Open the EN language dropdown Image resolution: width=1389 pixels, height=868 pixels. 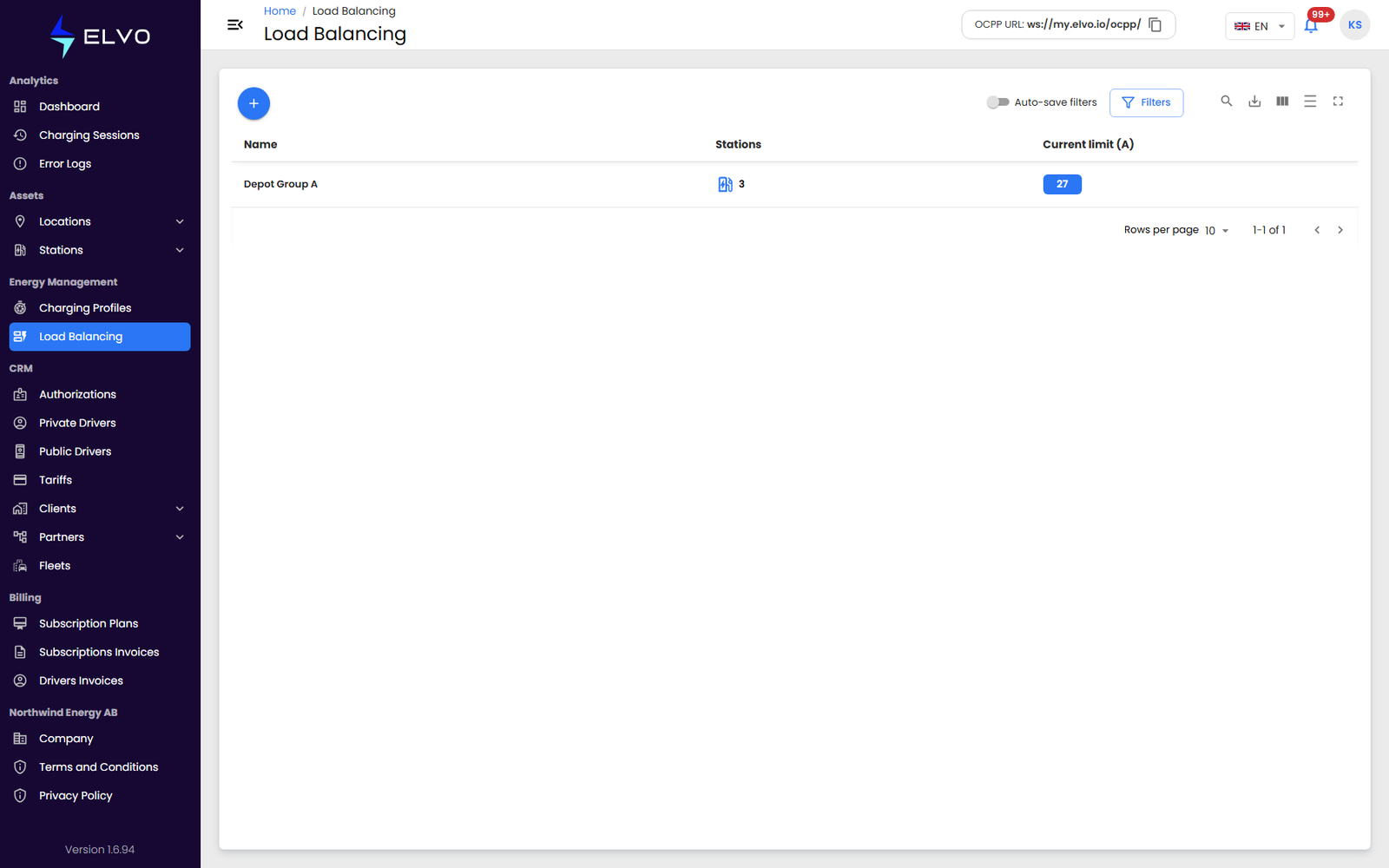pyautogui.click(x=1260, y=26)
